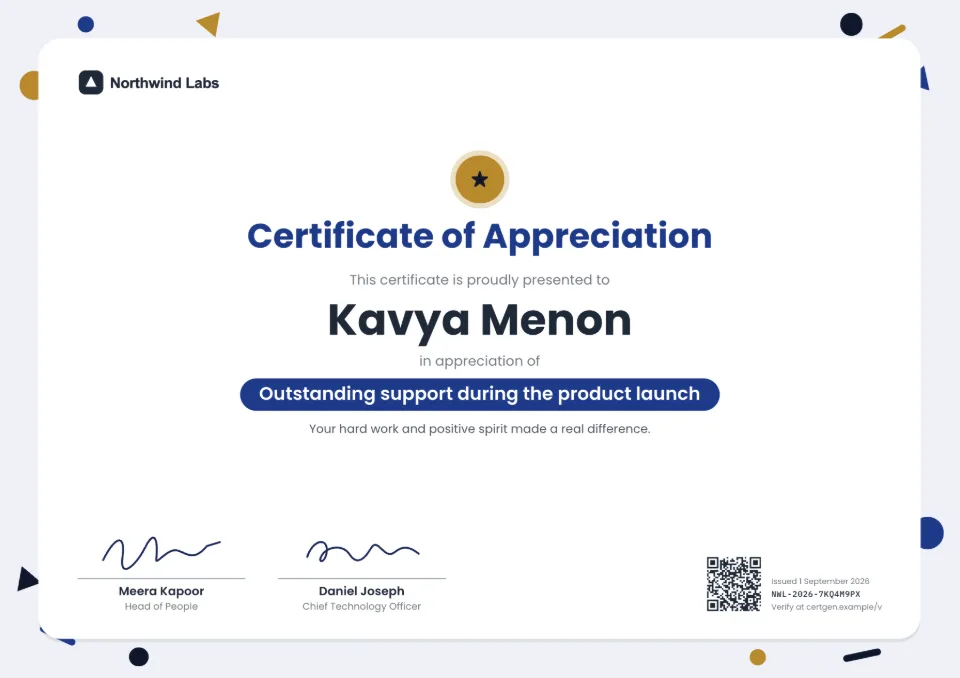960x678 pixels.
Task: Click the blue "Outstanding support during the product launch" pill
Action: point(479,394)
